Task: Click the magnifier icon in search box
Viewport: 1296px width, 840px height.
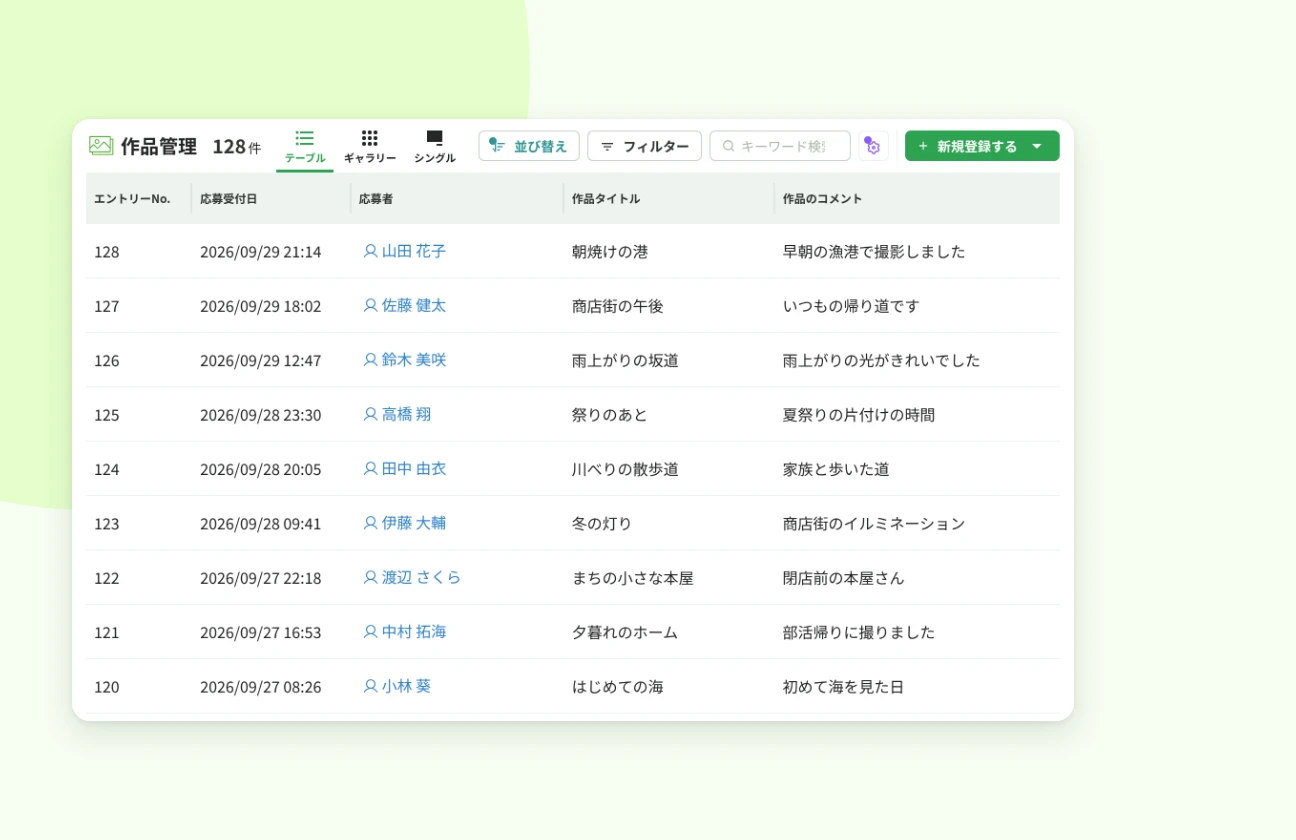Action: click(728, 146)
